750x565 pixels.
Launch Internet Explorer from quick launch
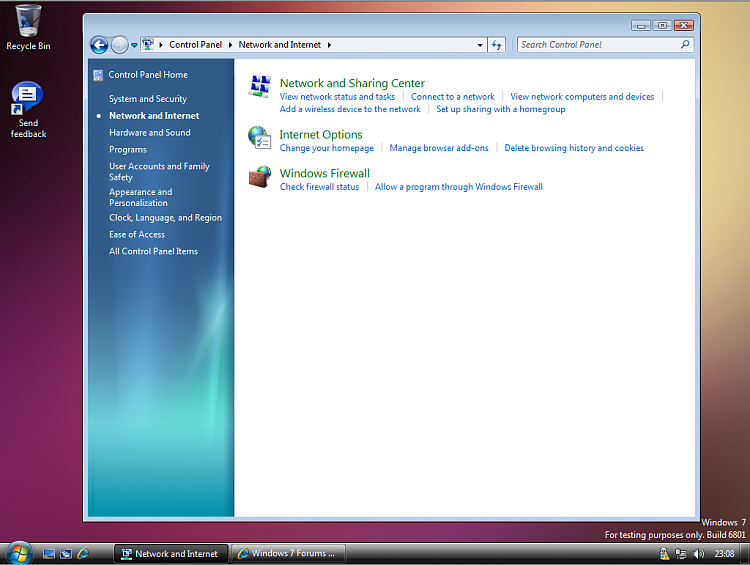pyautogui.click(x=83, y=554)
